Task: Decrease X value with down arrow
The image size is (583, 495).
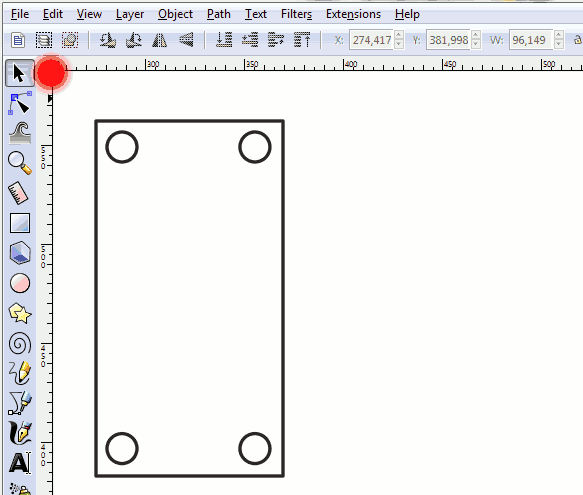Action: (399, 44)
